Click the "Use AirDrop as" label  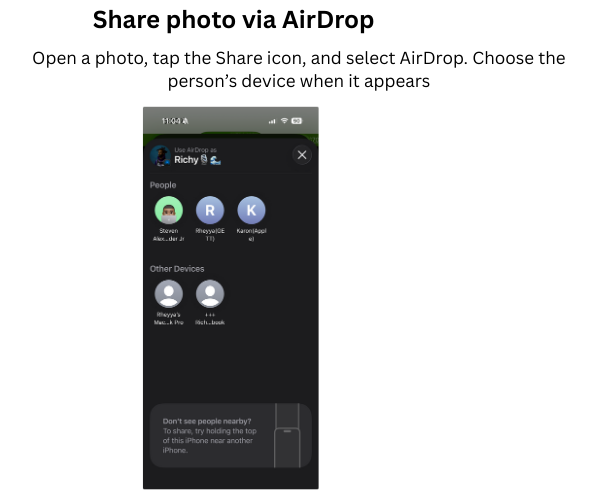pyautogui.click(x=195, y=150)
